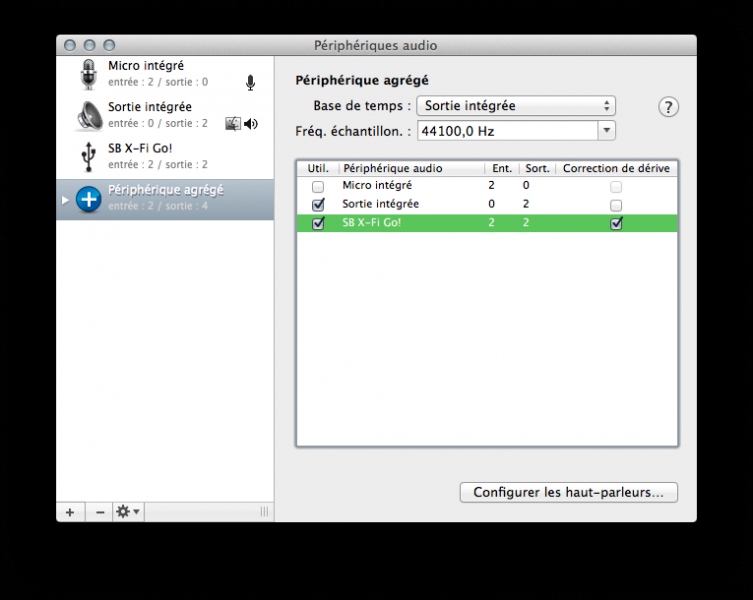Open the Base de temps dropdown
Image resolution: width=753 pixels, height=600 pixels.
pyautogui.click(x=516, y=106)
